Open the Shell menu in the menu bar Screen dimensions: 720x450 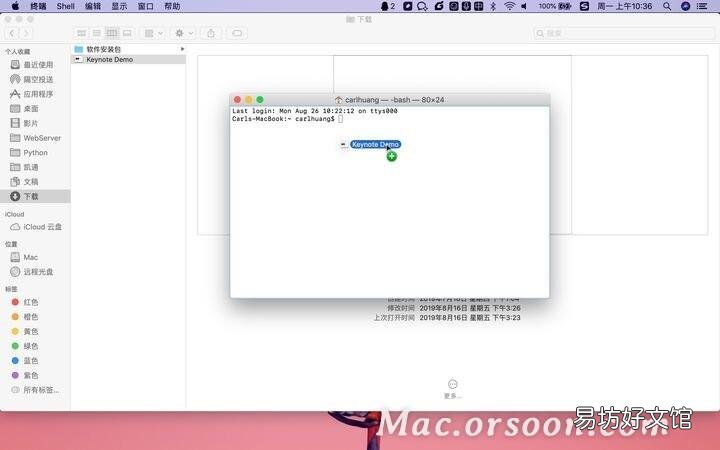(66, 6)
